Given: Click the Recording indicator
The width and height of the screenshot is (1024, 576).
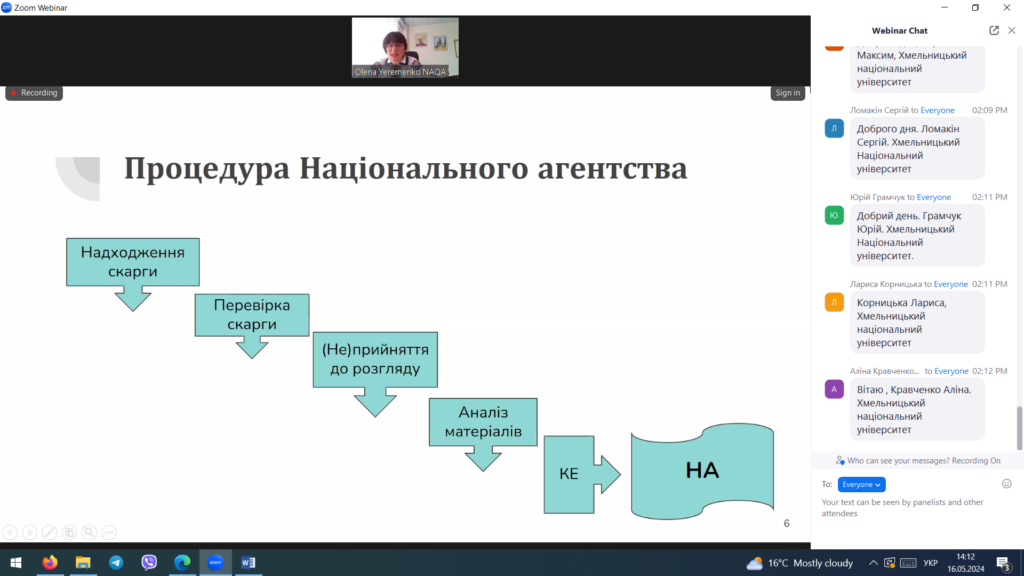Looking at the screenshot, I should click(34, 93).
